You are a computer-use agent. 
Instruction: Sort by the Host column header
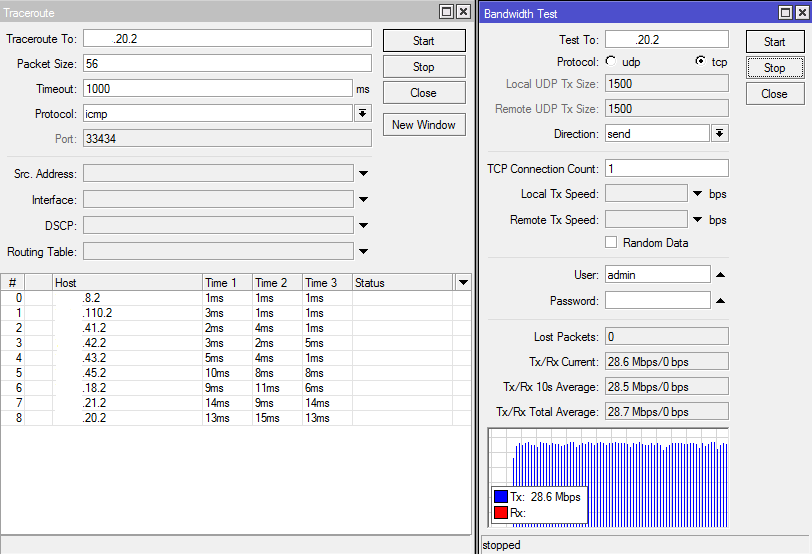[x=127, y=283]
